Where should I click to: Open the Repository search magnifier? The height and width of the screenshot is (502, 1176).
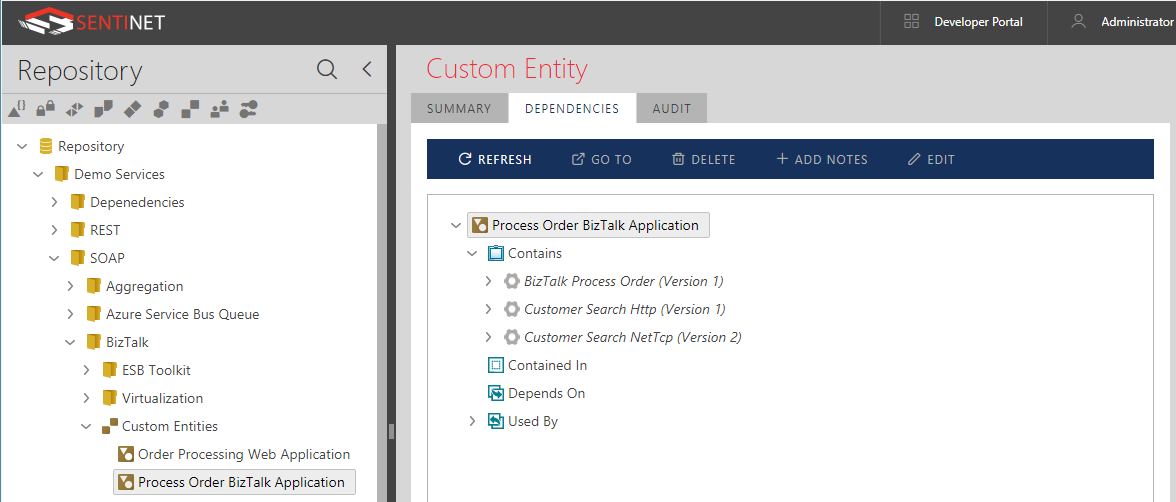(x=327, y=70)
